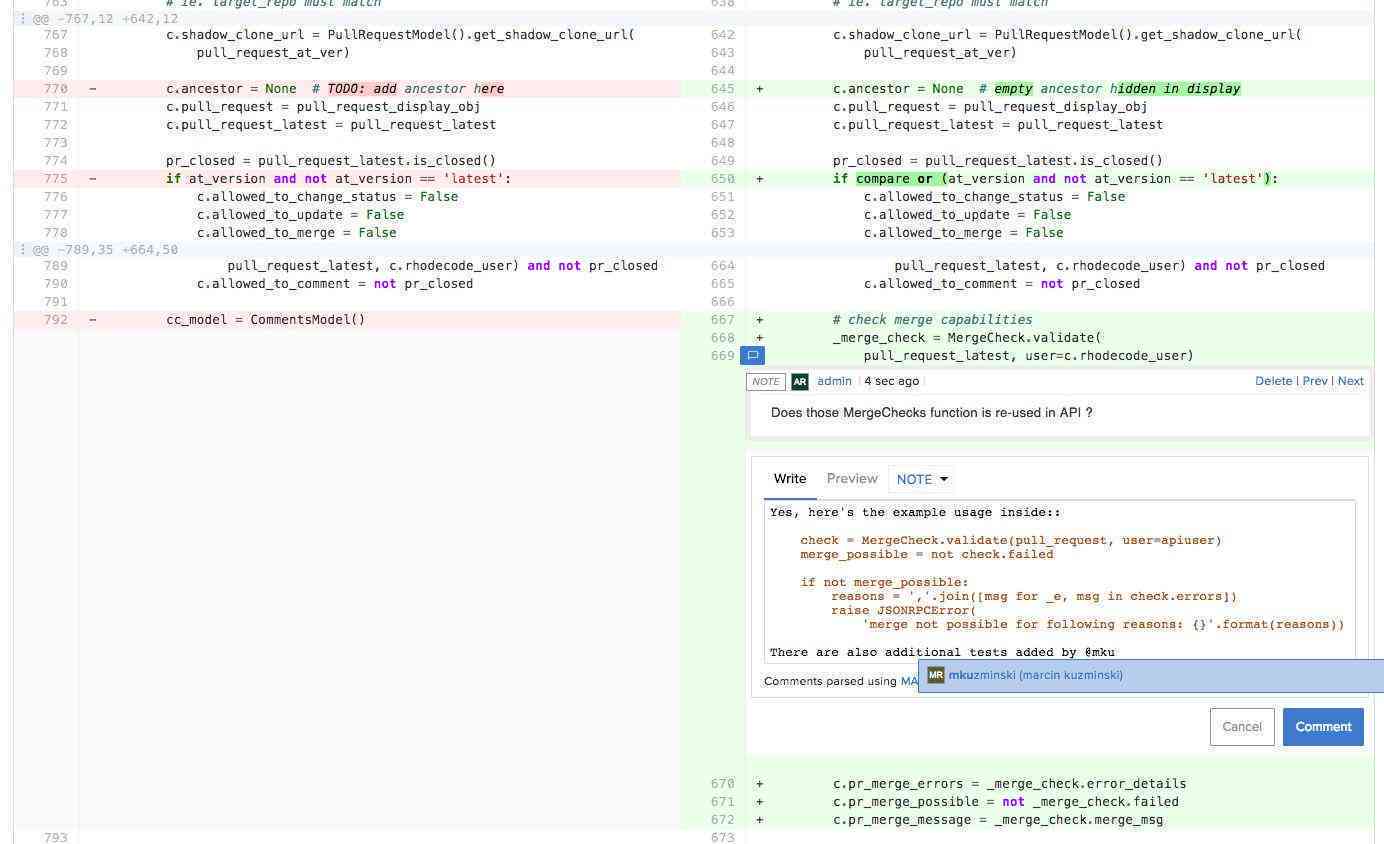Click new line number 670

[x=722, y=784]
